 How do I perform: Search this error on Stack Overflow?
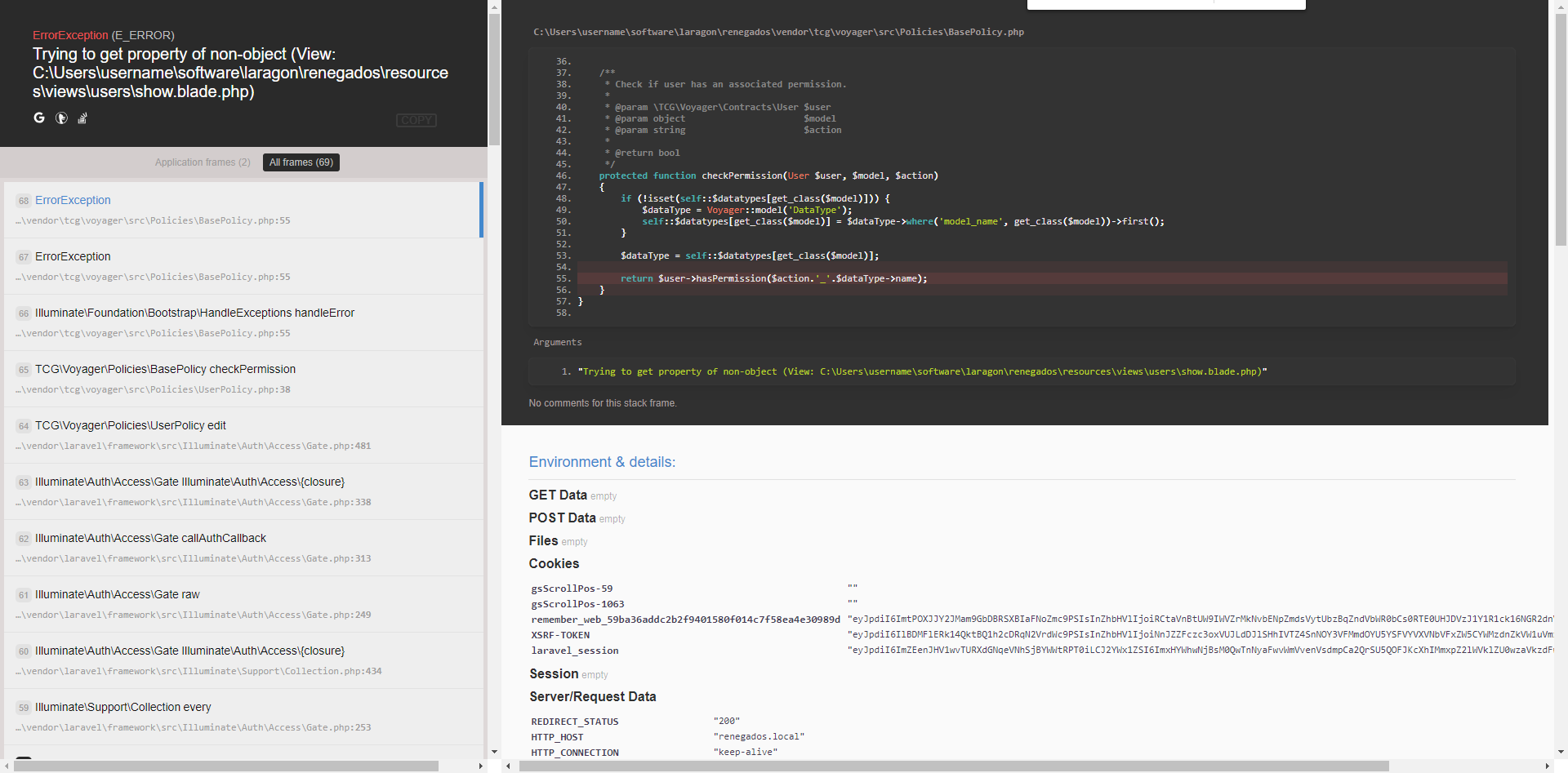click(x=82, y=118)
